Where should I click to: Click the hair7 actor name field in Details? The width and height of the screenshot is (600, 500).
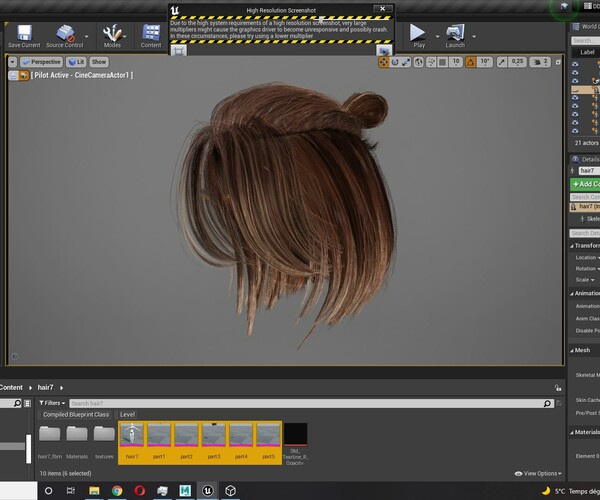tap(589, 171)
